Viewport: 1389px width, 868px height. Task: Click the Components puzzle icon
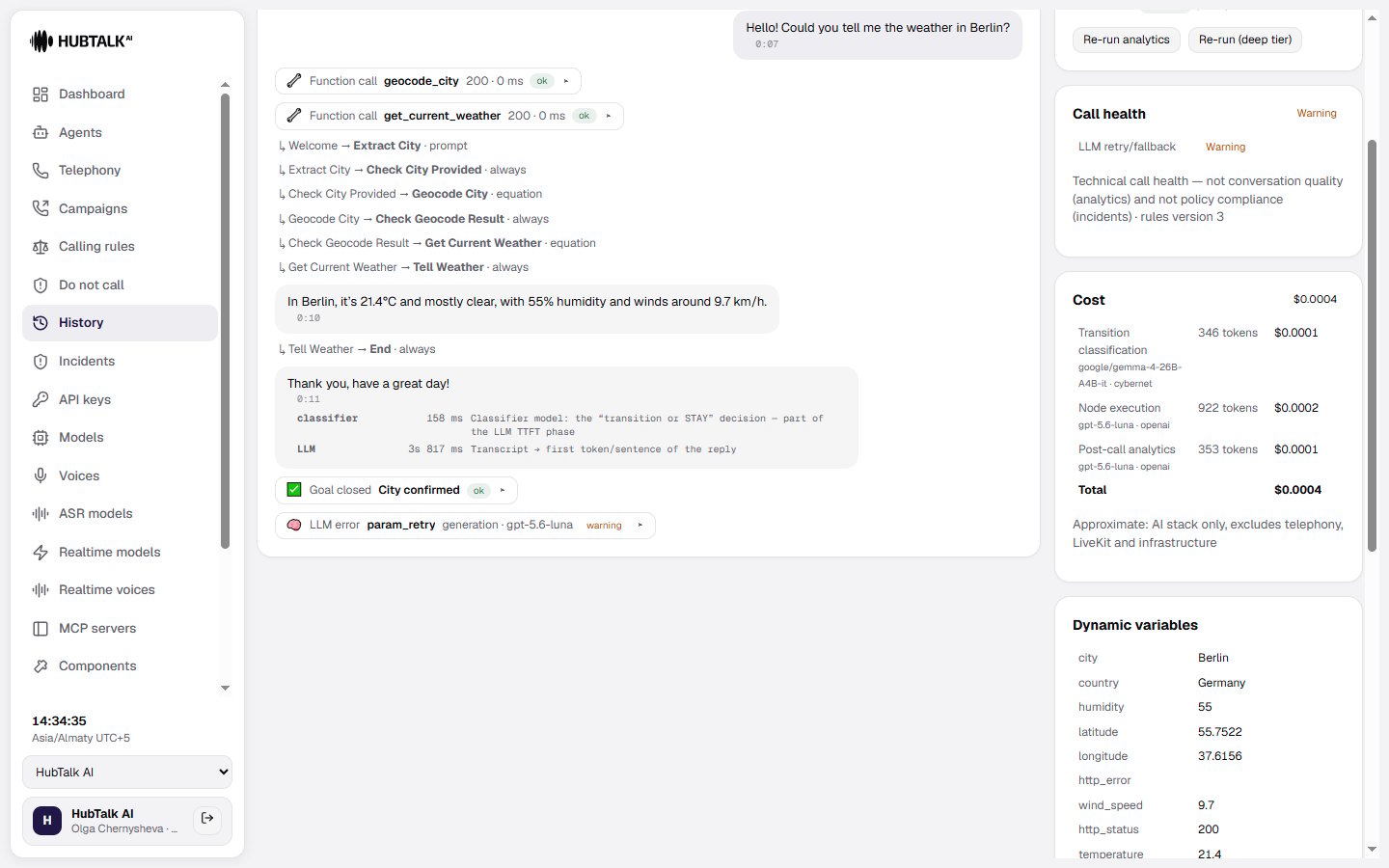pyautogui.click(x=41, y=666)
